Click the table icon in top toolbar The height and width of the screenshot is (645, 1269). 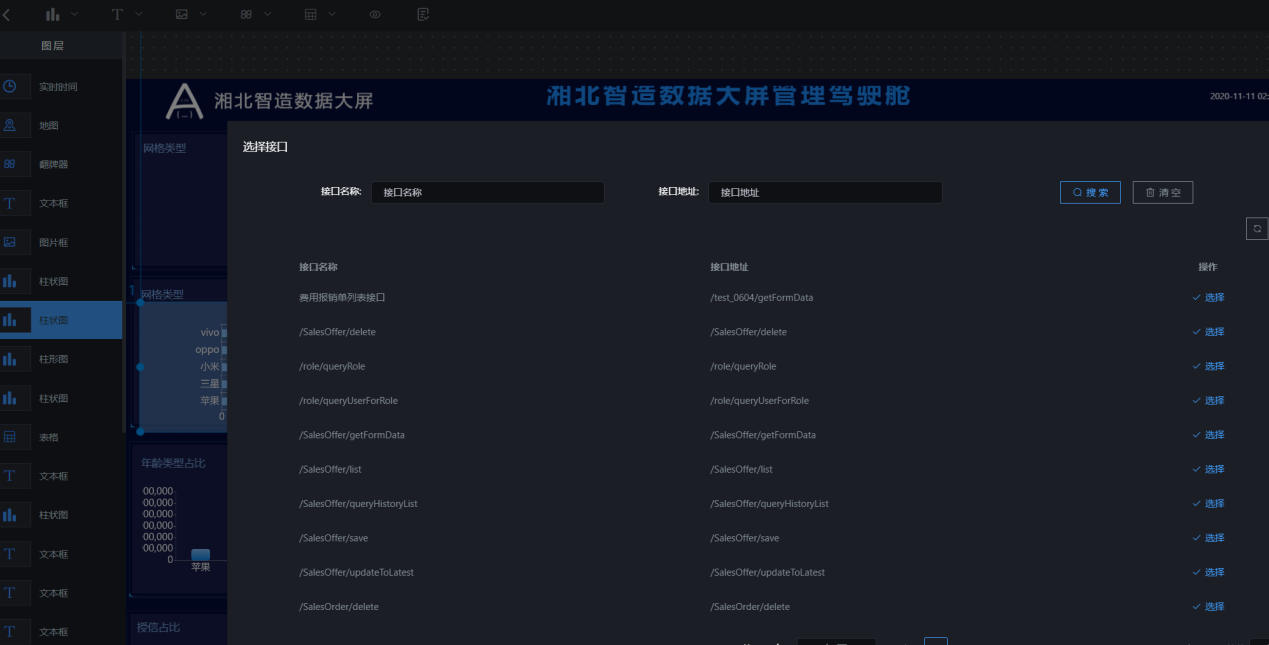(311, 14)
